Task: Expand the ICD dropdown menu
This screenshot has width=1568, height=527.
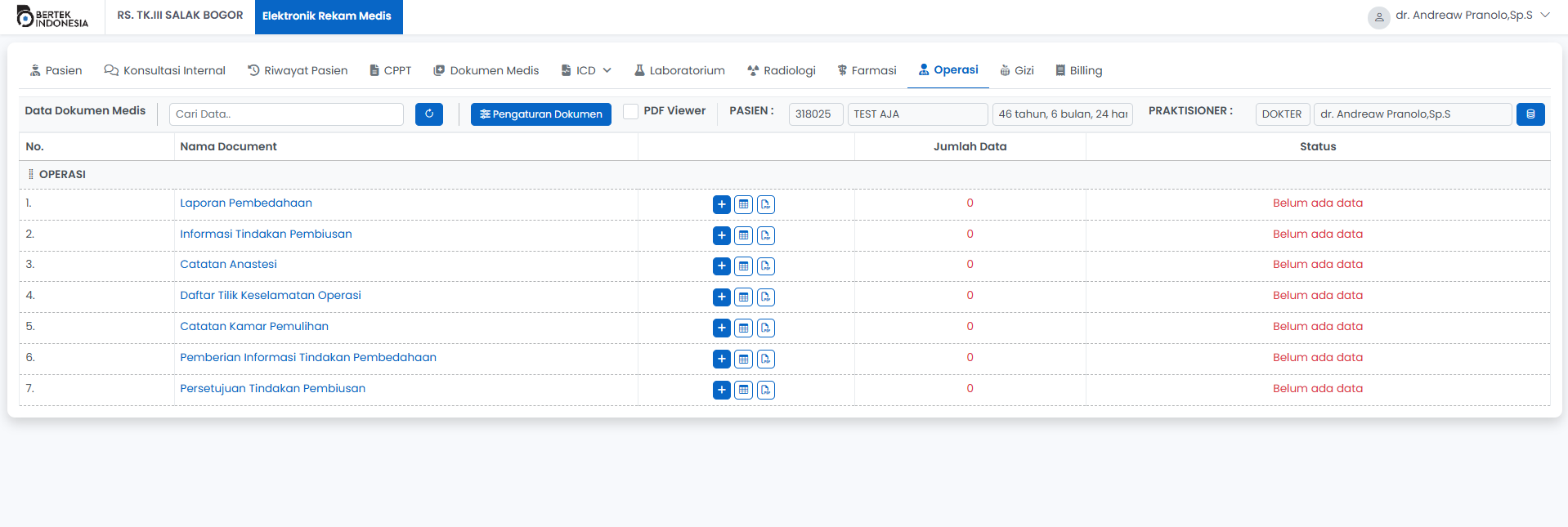Action: [x=586, y=71]
